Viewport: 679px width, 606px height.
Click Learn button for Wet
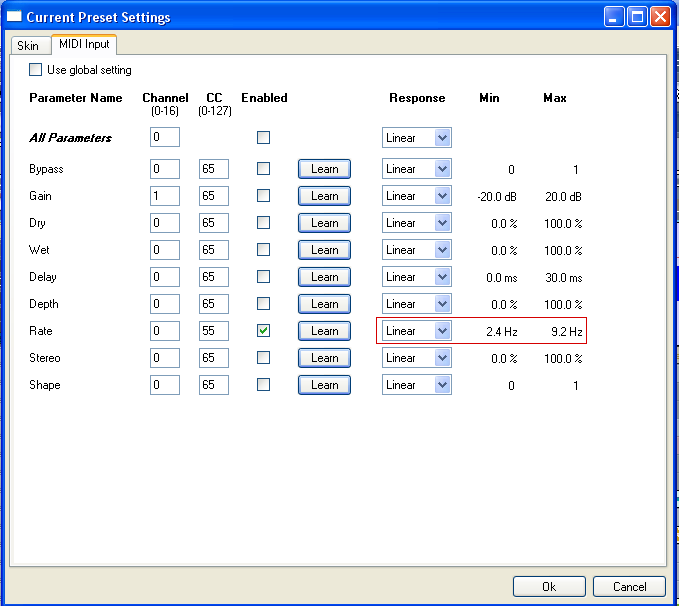(324, 250)
